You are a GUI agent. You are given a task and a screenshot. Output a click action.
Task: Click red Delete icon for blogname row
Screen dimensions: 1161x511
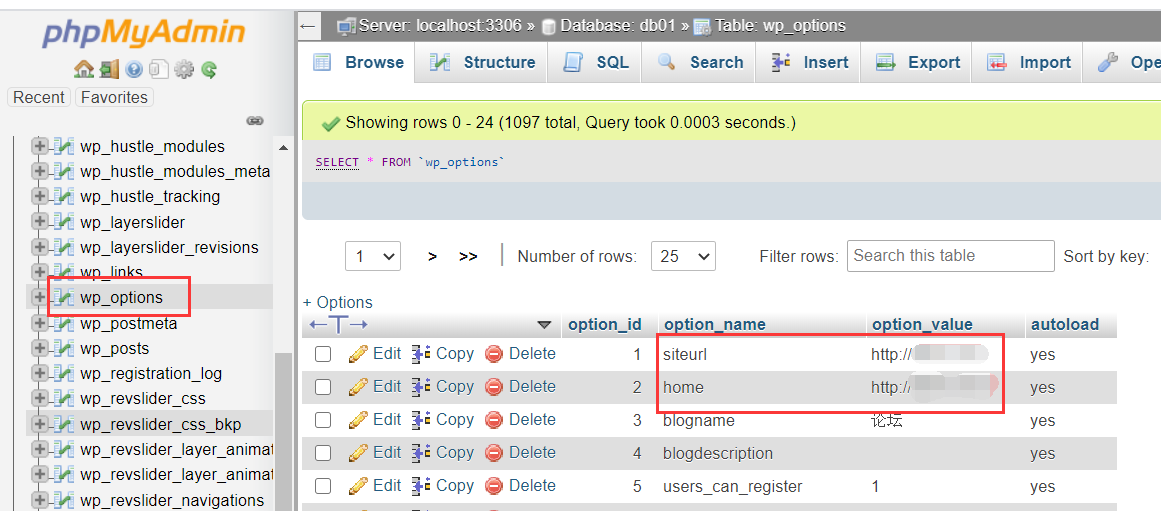(x=494, y=420)
